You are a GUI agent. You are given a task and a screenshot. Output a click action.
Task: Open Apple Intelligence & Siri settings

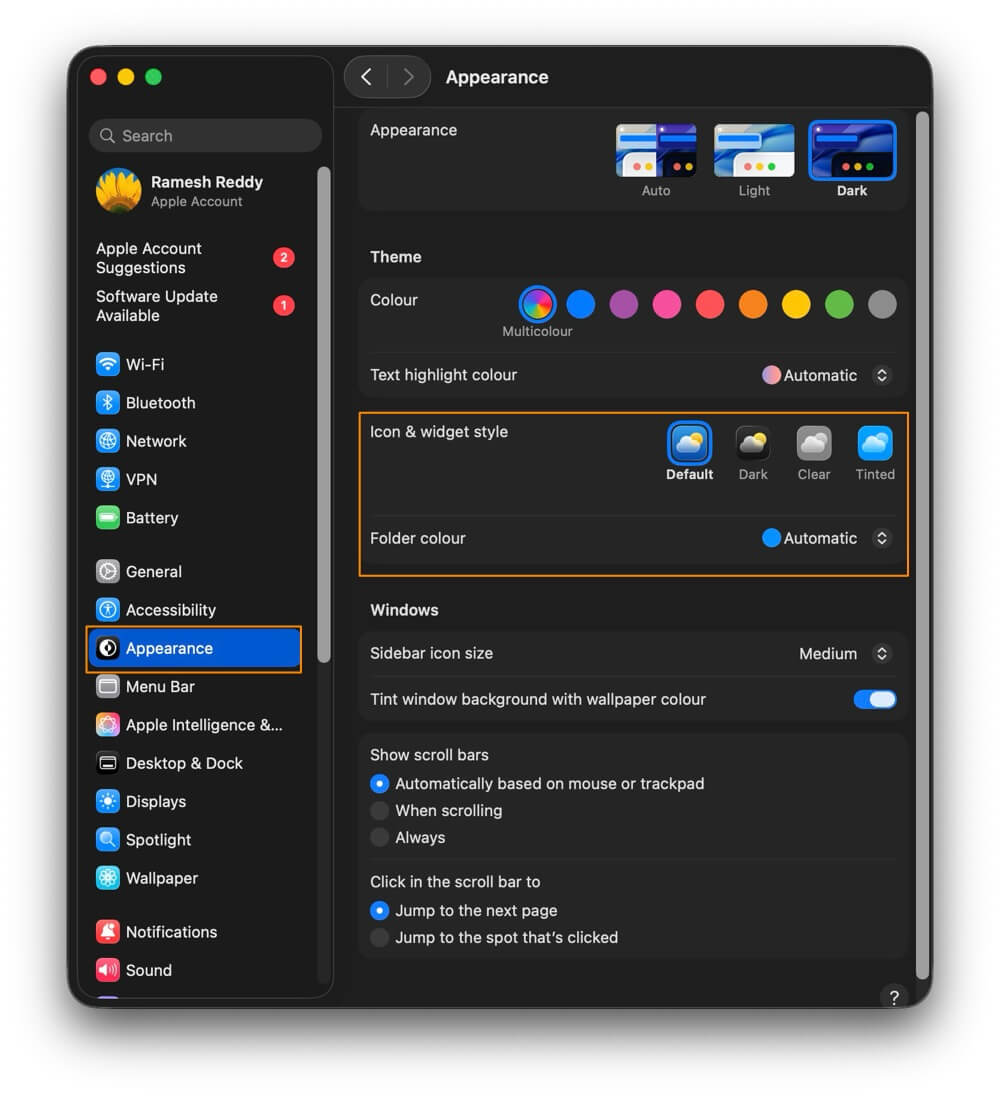[x=108, y=725]
